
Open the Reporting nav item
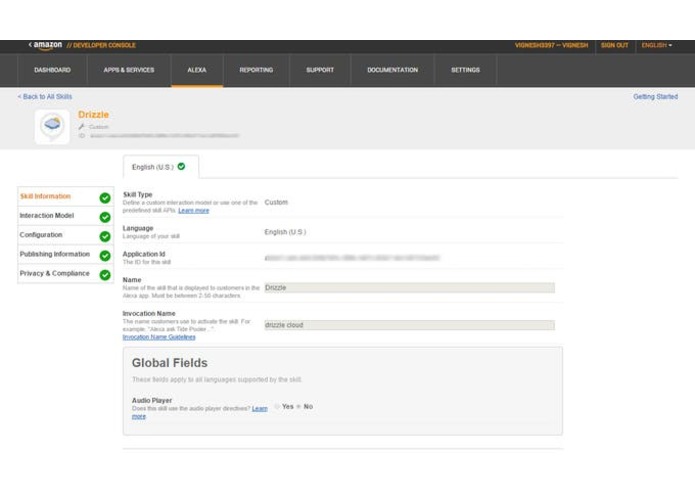click(x=256, y=70)
